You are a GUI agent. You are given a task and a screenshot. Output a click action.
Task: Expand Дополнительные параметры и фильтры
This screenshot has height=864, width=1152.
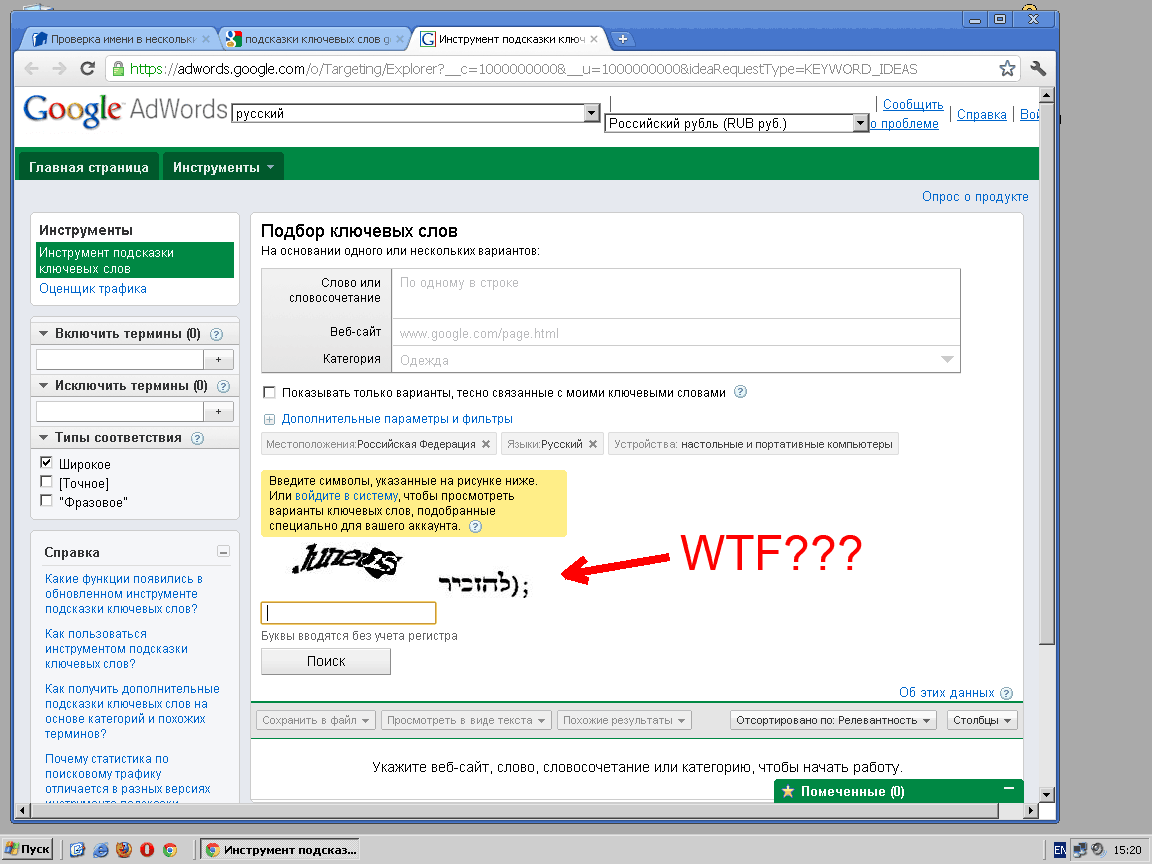pos(396,419)
